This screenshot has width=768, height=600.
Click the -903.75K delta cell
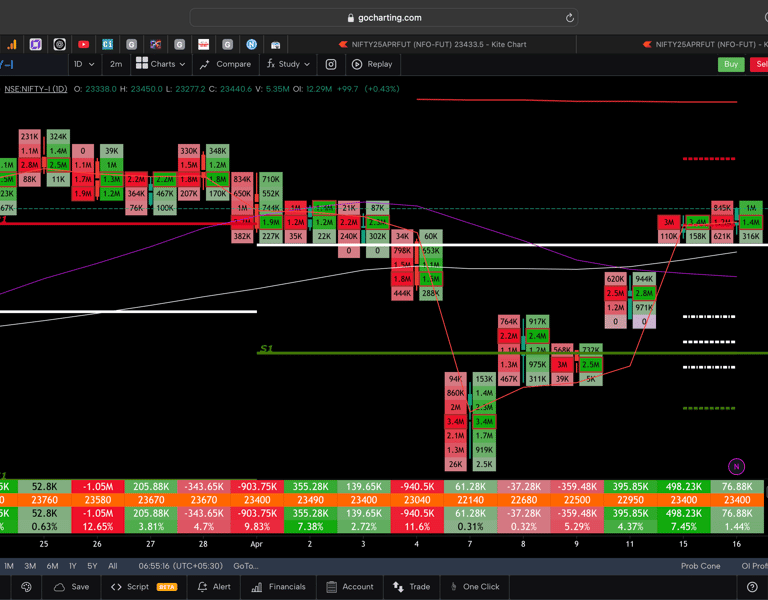click(x=257, y=486)
